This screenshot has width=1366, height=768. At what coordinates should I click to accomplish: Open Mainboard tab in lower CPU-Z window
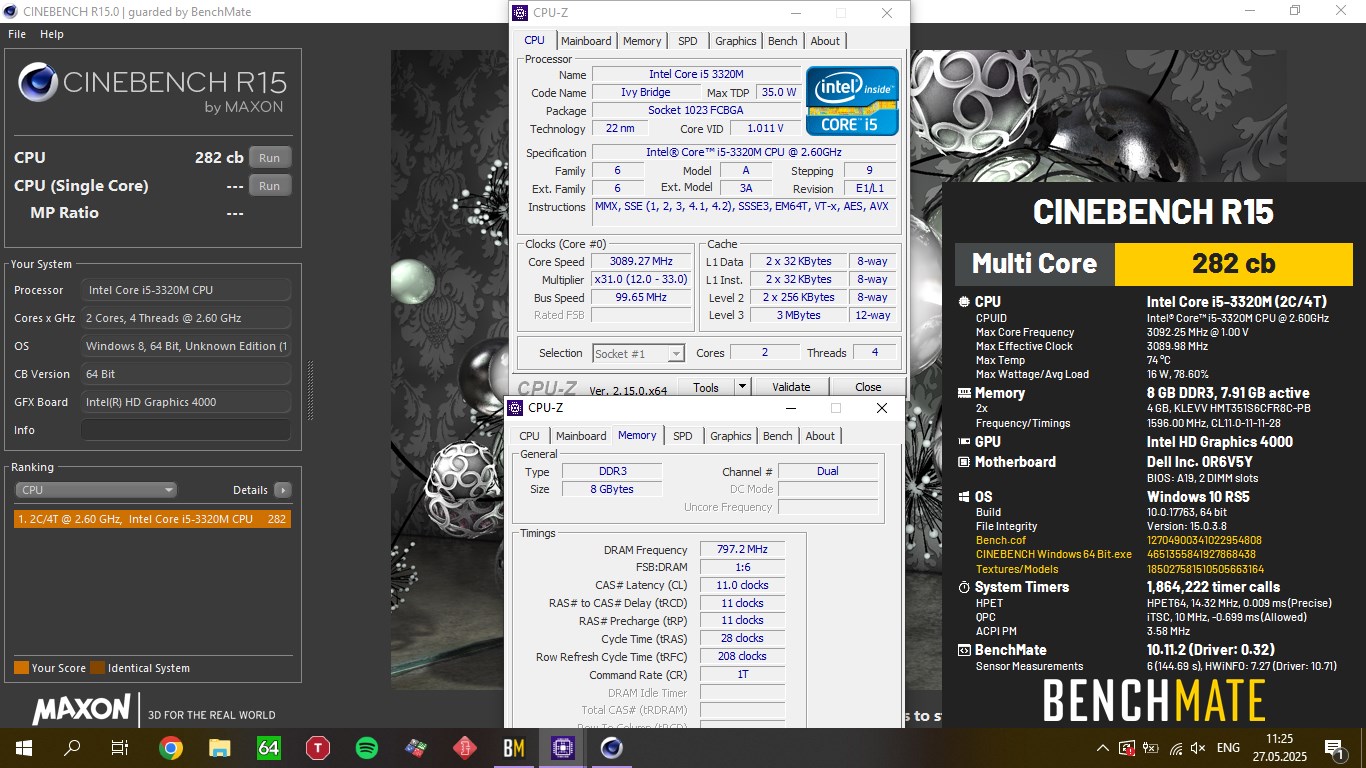[581, 436]
